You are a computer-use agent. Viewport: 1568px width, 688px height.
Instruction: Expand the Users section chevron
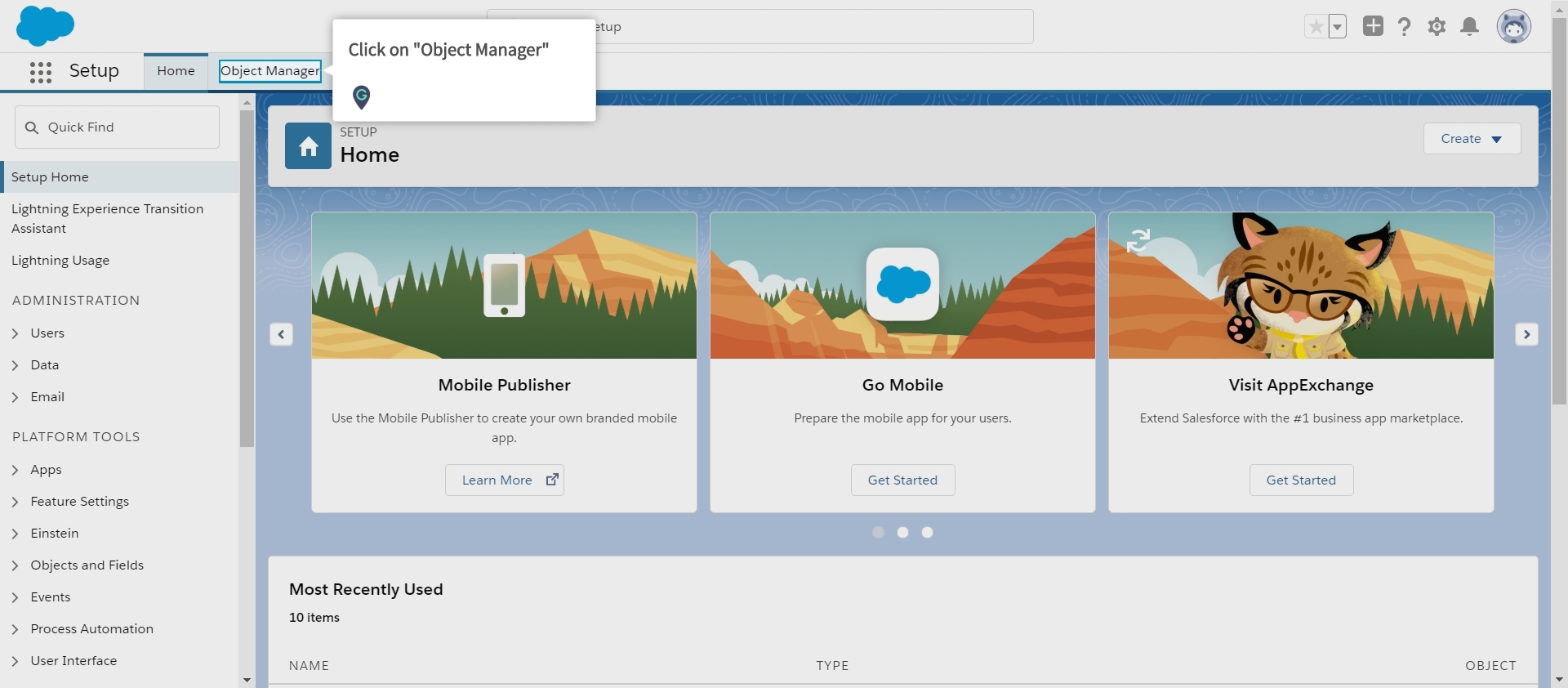pyautogui.click(x=16, y=333)
